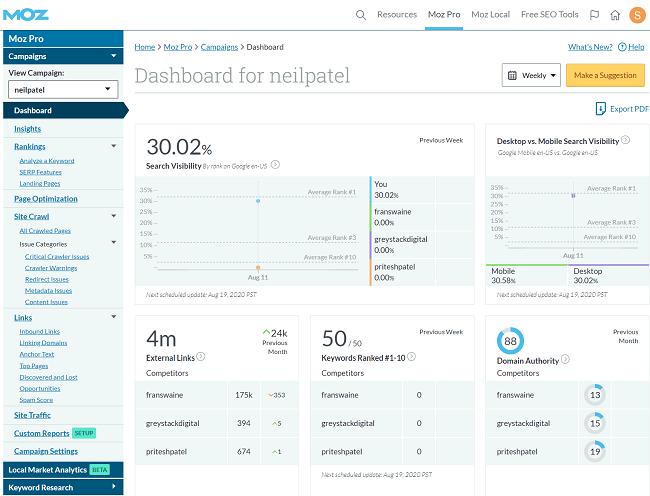This screenshot has width=650, height=496.
Task: Open Discovered and Lost link
Action: 49,377
